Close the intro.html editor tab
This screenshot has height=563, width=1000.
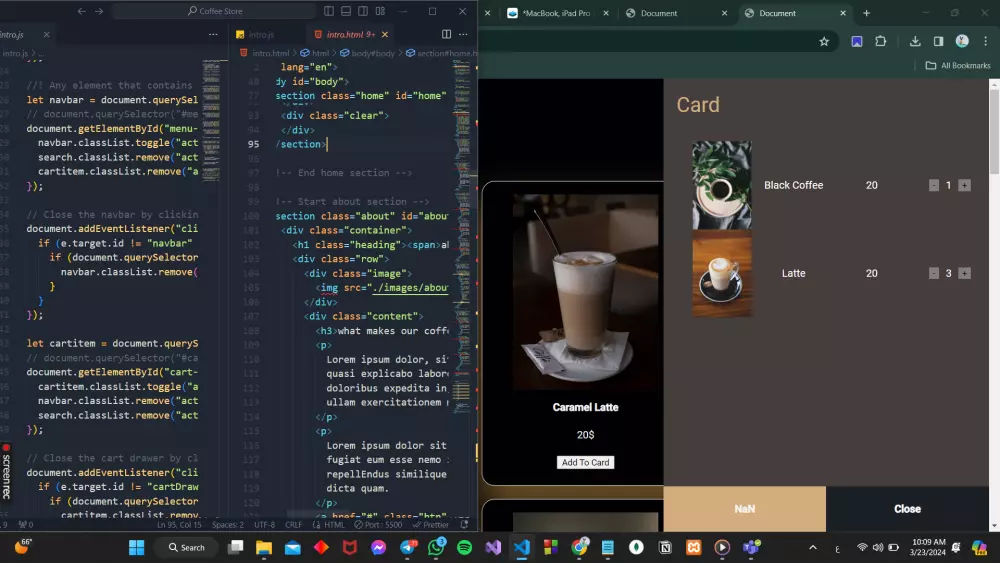tap(385, 34)
